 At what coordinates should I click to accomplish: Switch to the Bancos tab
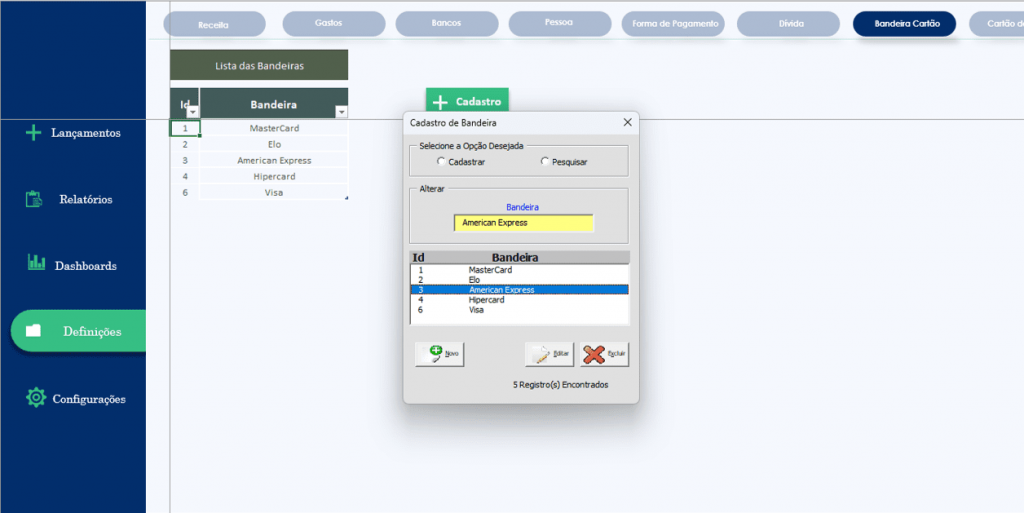point(447,23)
